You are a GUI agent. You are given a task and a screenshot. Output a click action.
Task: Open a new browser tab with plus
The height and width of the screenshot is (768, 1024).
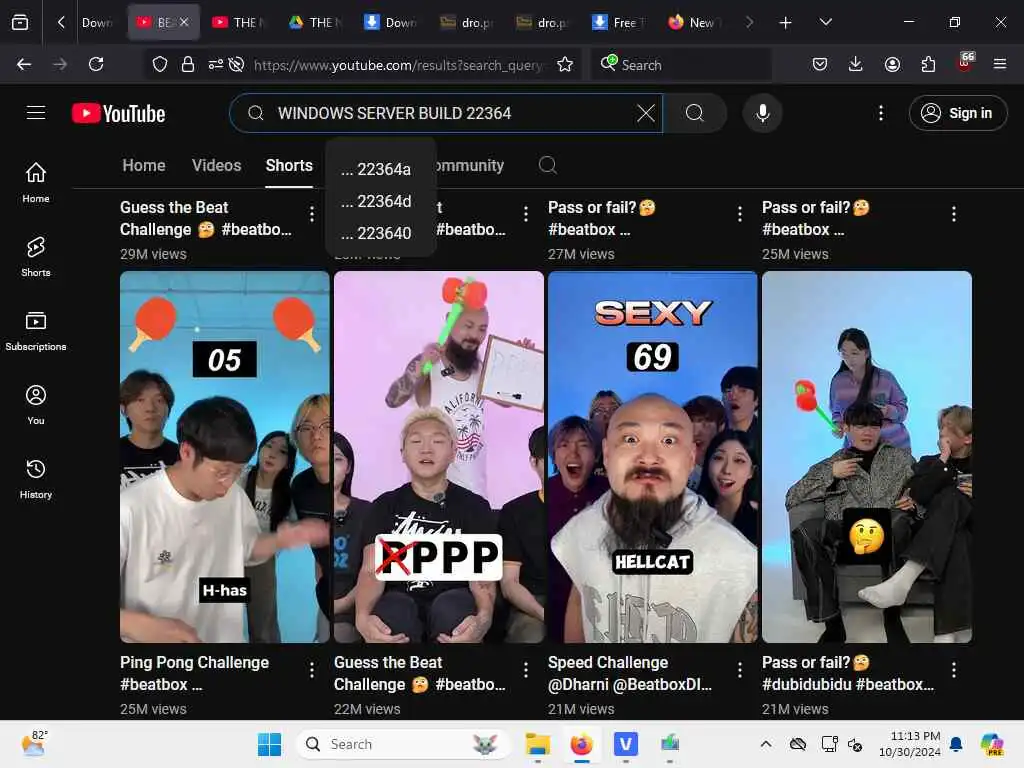[x=786, y=22]
